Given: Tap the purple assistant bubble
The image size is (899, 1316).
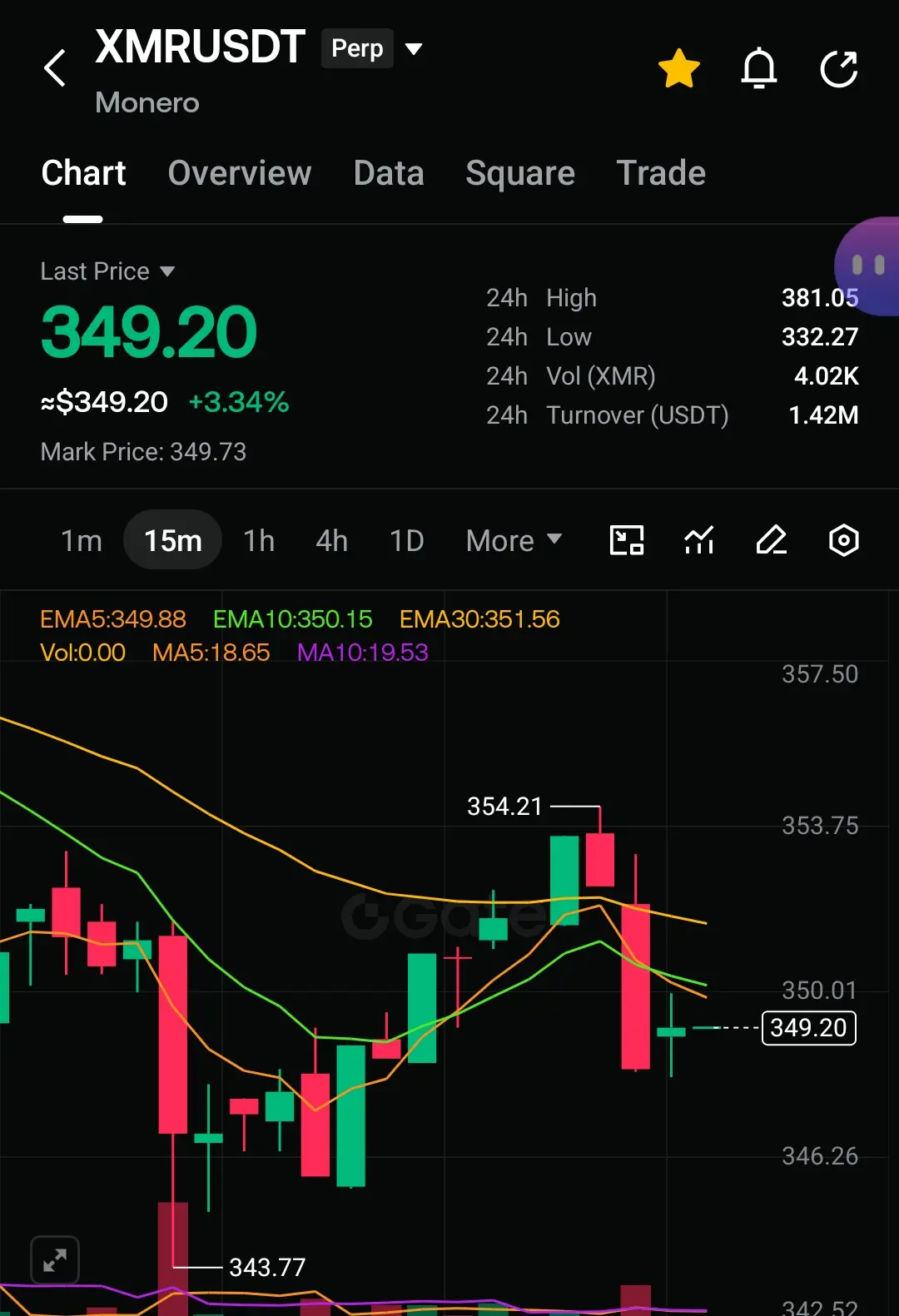Looking at the screenshot, I should point(867,266).
